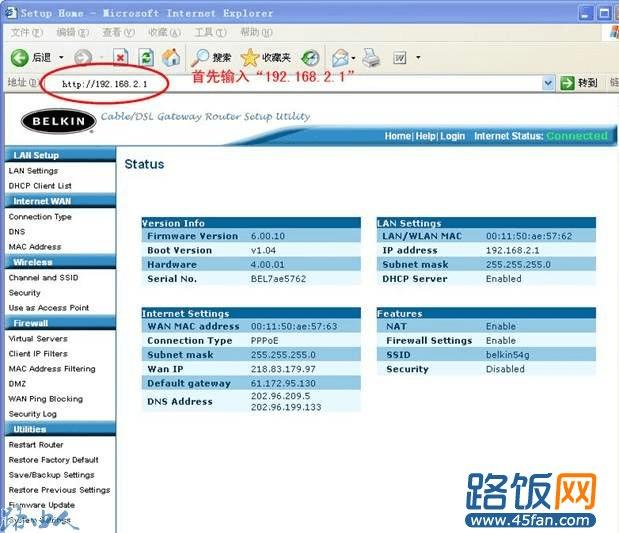Open the 工具(T) menu
Screen dimensions: 619x533
click(x=210, y=32)
